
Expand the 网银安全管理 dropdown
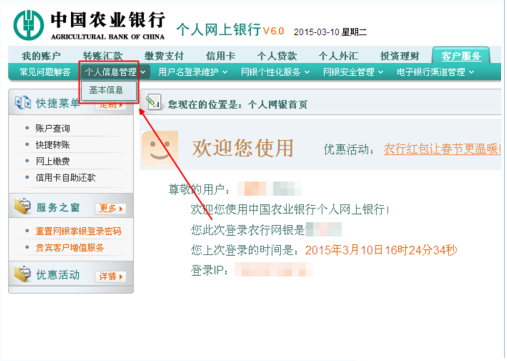(353, 72)
